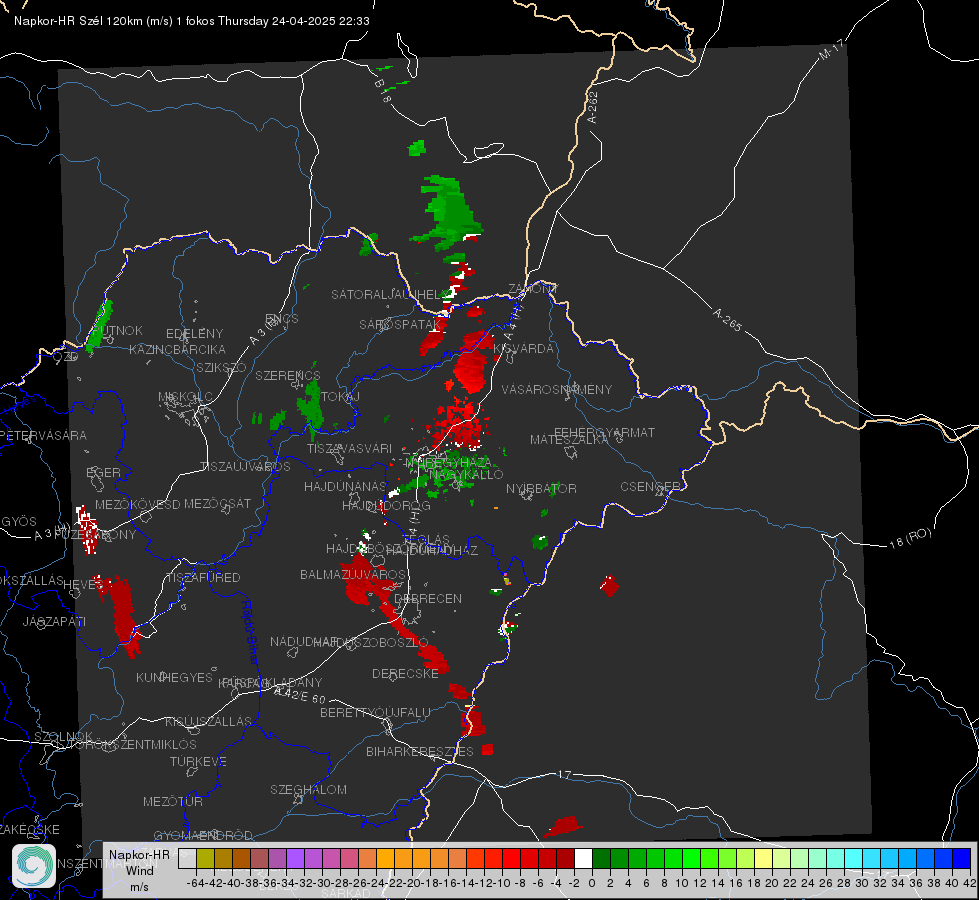Click the SZIKSZÓ label
Image resolution: width=979 pixels, height=900 pixels.
(x=222, y=367)
